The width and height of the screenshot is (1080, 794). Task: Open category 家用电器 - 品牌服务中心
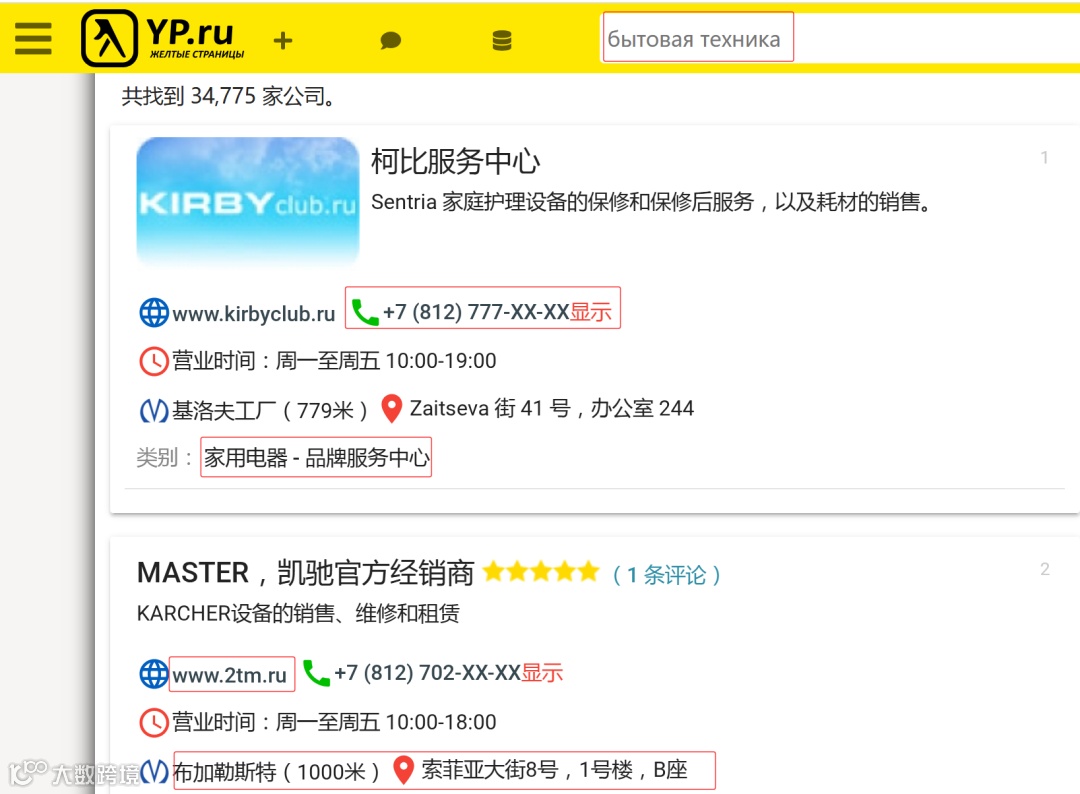point(316,457)
